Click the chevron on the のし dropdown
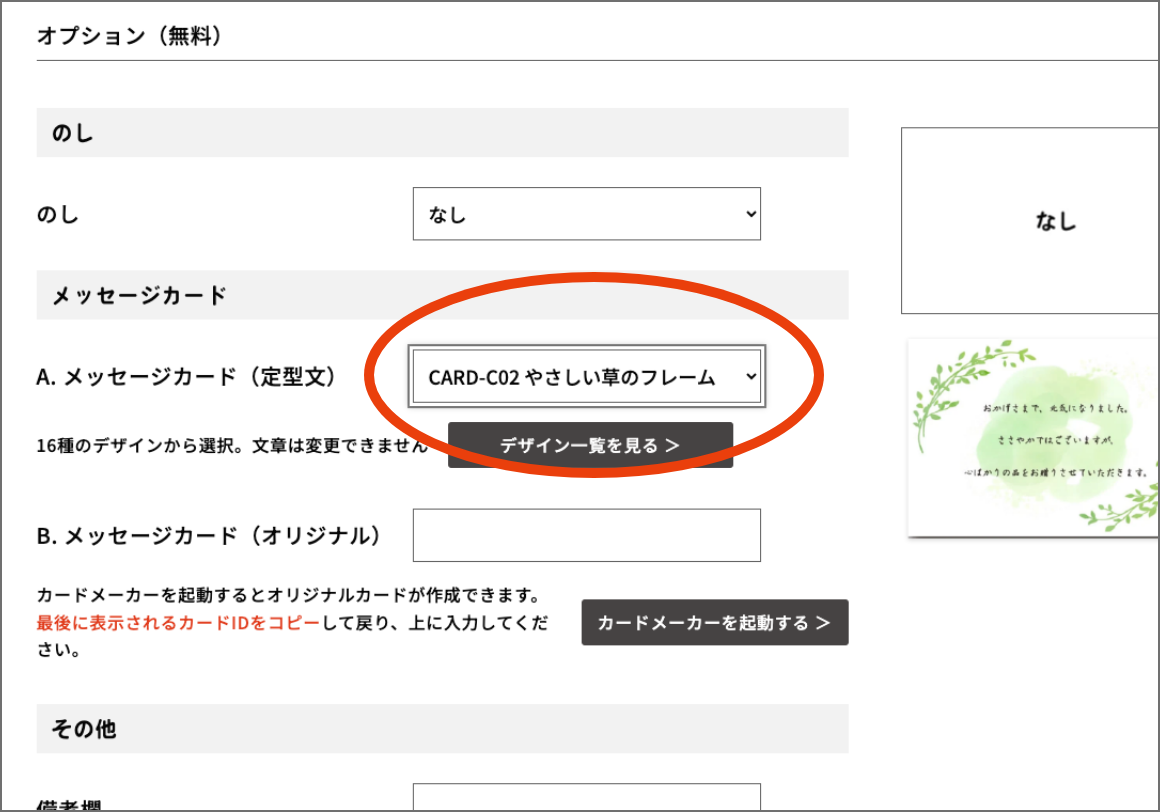The image size is (1160, 812). point(750,215)
